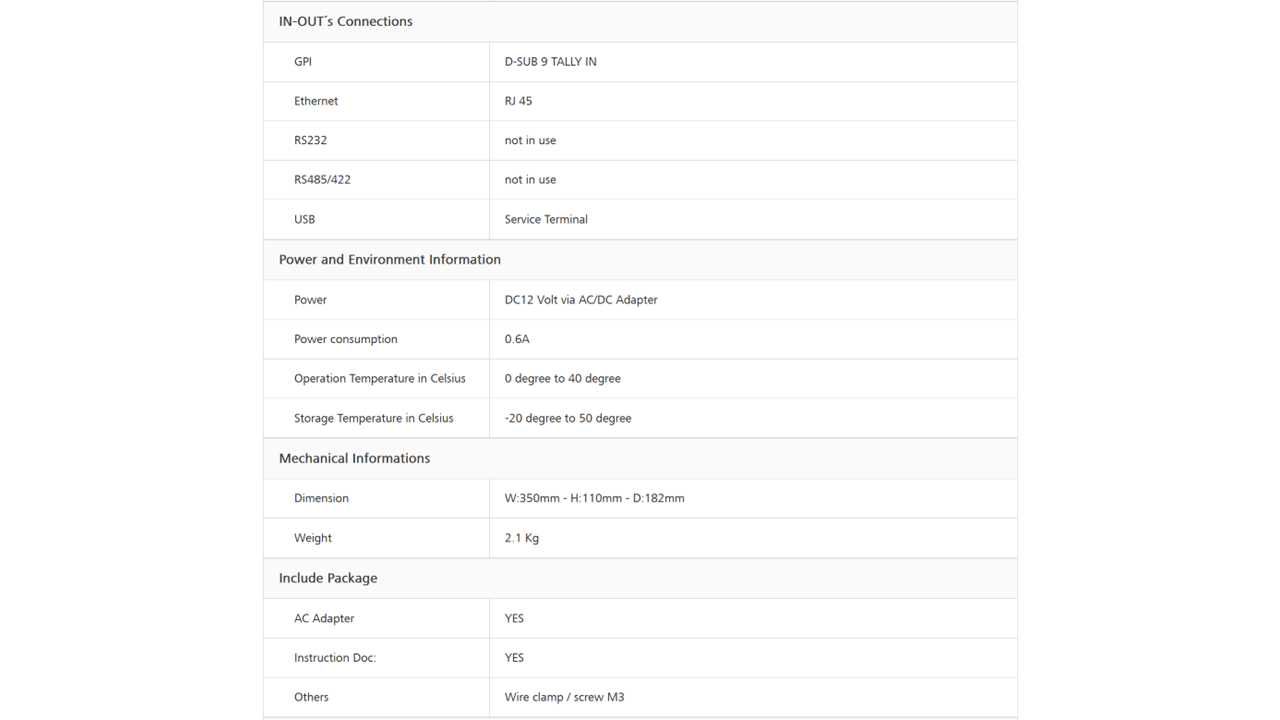
Task: Select the 0.6A power consumption value
Action: coord(517,339)
